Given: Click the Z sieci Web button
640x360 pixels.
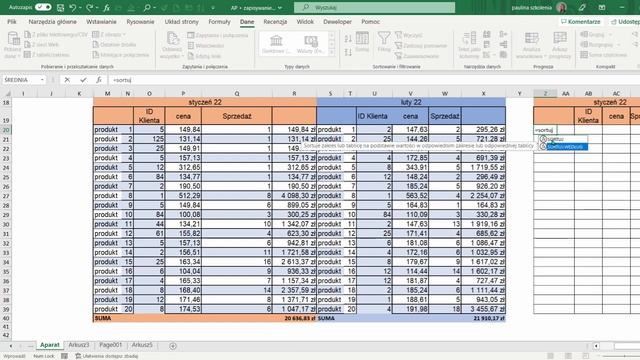Looking at the screenshot, I should tap(42, 44).
